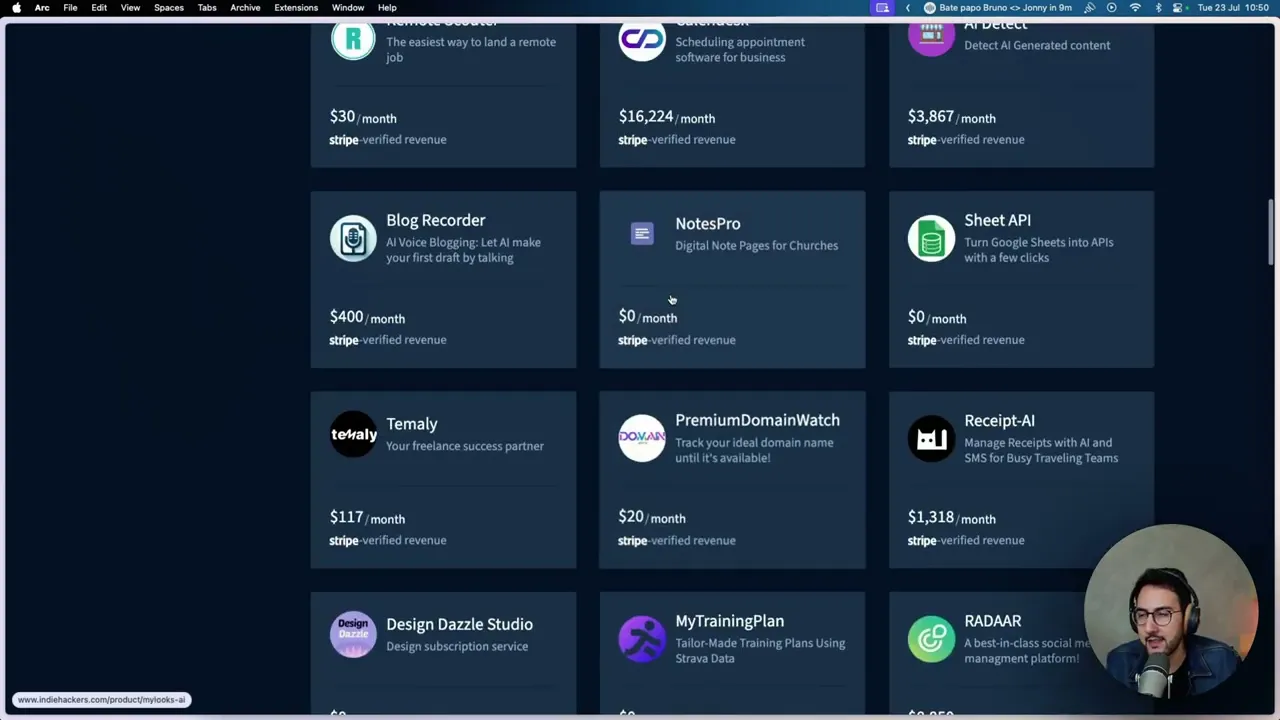This screenshot has height=720, width=1280.
Task: Open the Edit menu
Action: pos(99,8)
